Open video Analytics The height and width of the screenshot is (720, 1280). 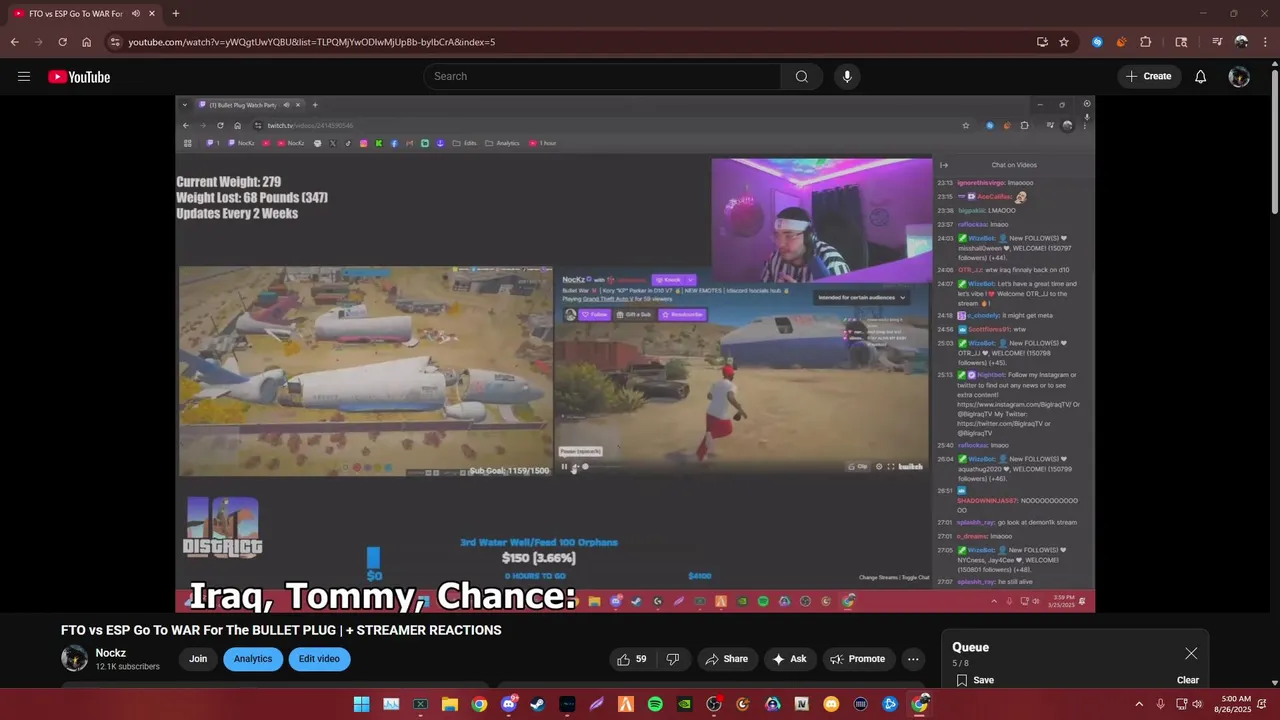coord(253,659)
